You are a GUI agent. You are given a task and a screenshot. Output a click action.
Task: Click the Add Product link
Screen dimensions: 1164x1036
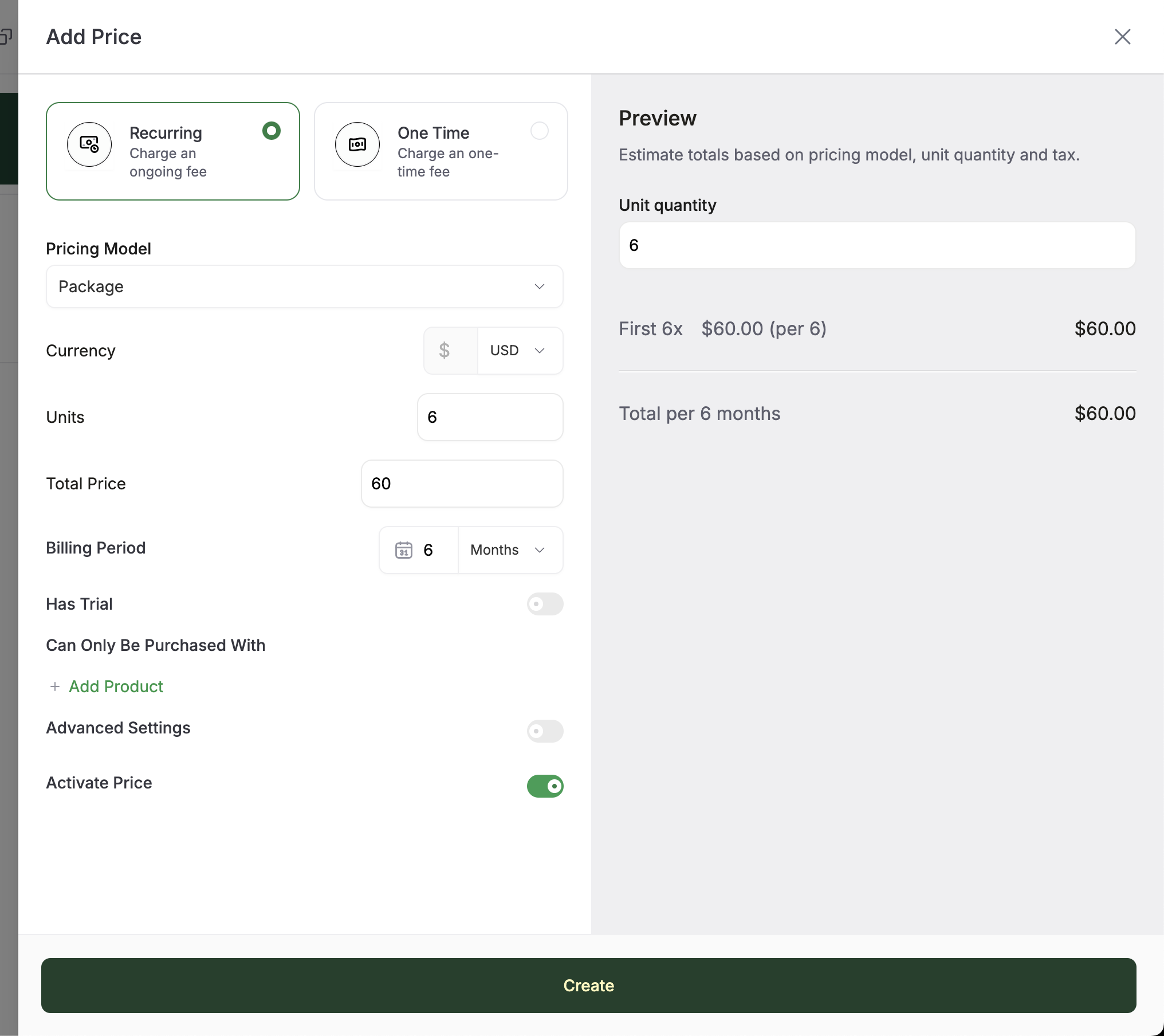click(116, 686)
